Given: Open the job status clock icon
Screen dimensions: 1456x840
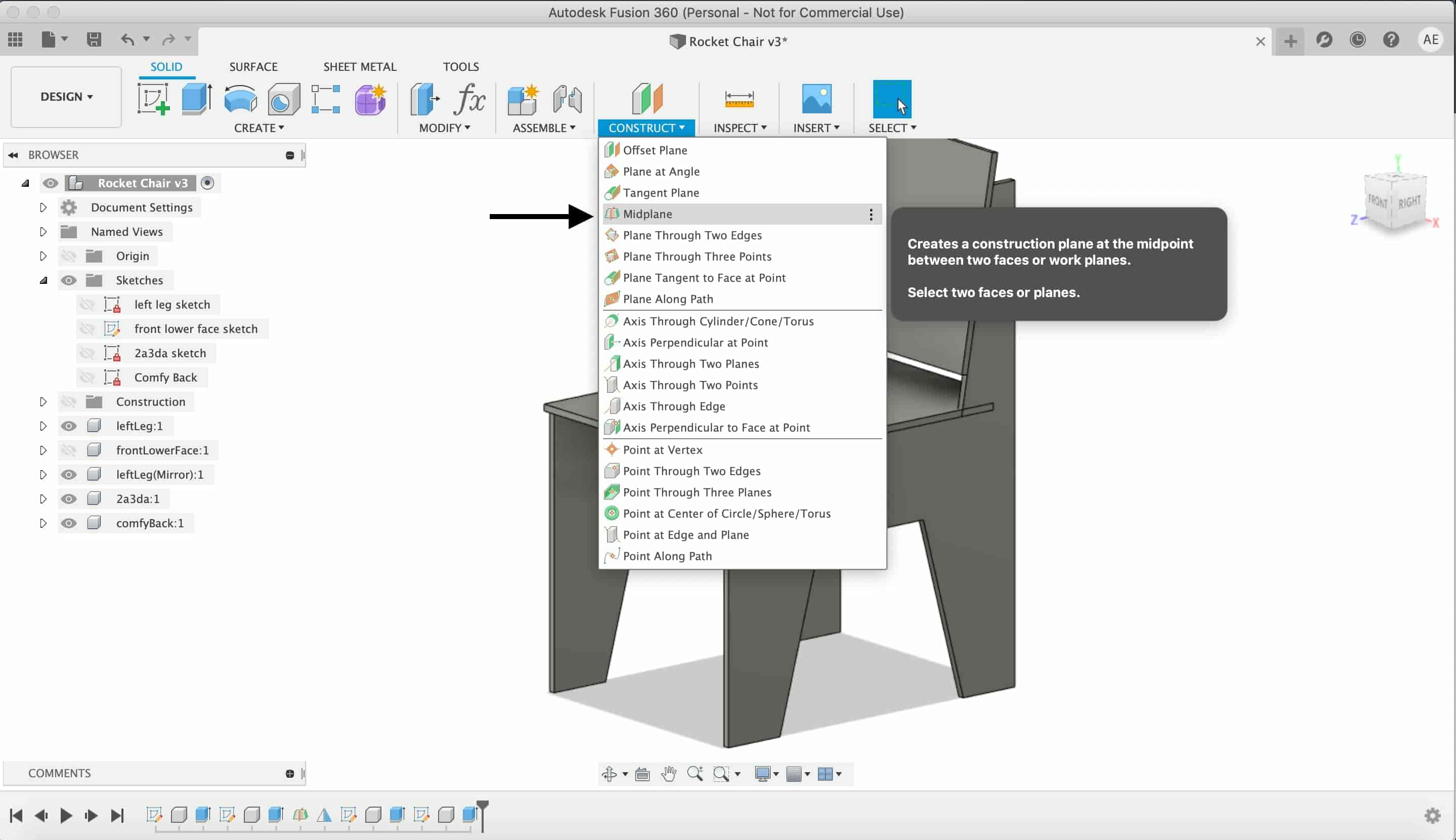Looking at the screenshot, I should click(1357, 40).
